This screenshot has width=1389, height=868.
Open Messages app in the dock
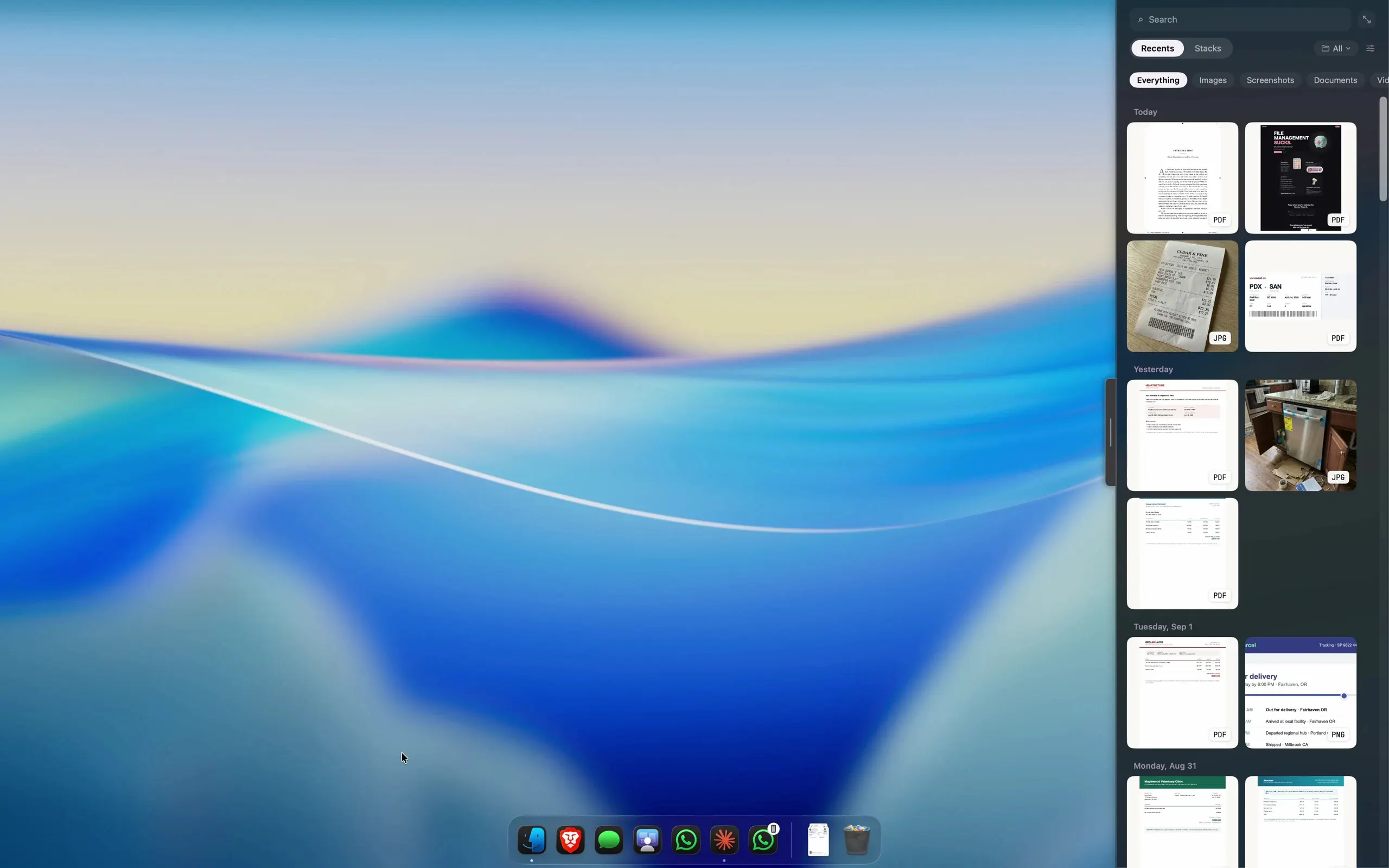point(608,840)
